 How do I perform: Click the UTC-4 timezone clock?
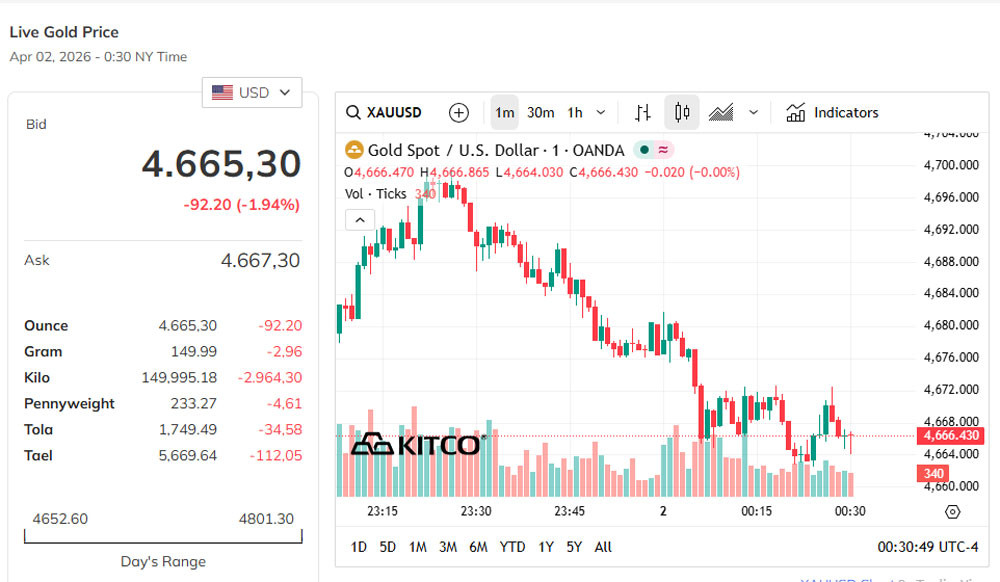click(x=928, y=547)
